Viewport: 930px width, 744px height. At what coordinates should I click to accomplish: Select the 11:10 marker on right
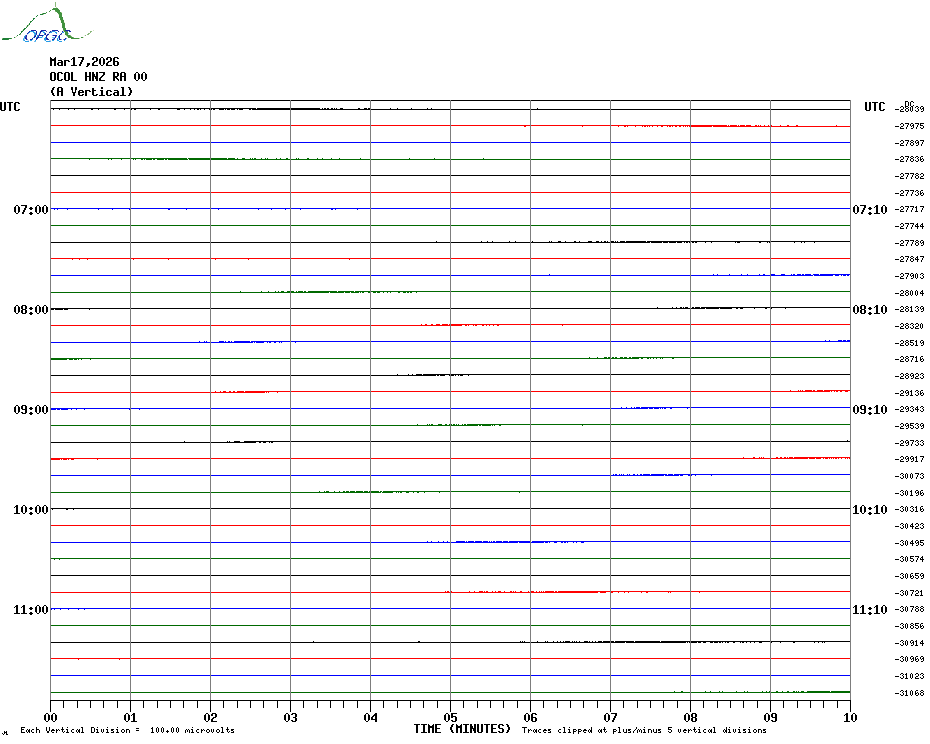pos(869,610)
